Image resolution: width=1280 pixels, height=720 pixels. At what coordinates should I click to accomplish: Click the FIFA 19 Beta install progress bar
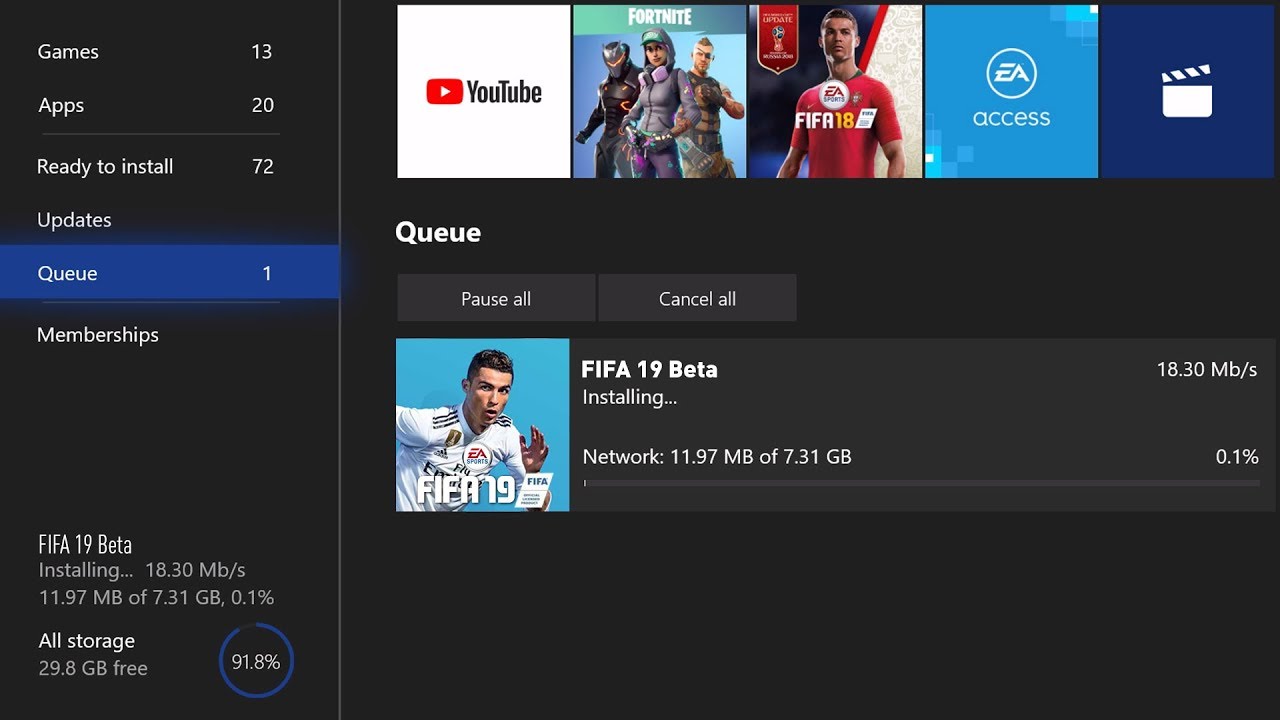pyautogui.click(x=921, y=483)
